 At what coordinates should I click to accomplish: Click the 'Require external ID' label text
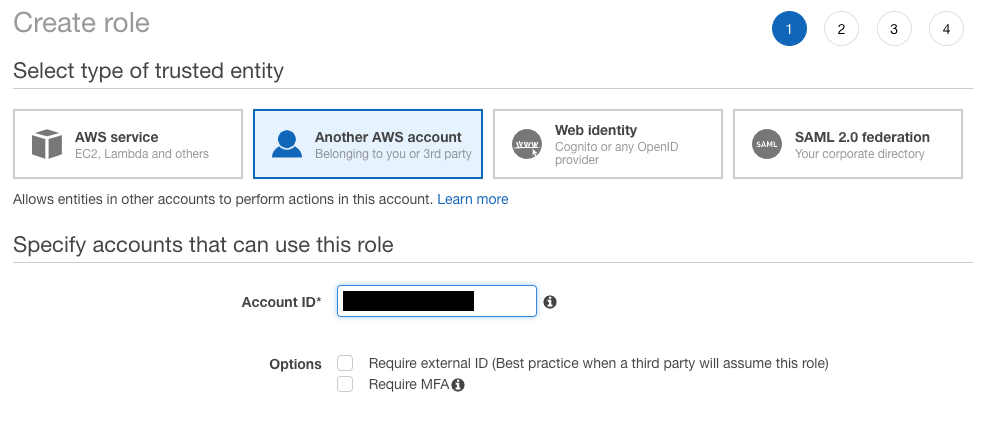pyautogui.click(x=598, y=363)
